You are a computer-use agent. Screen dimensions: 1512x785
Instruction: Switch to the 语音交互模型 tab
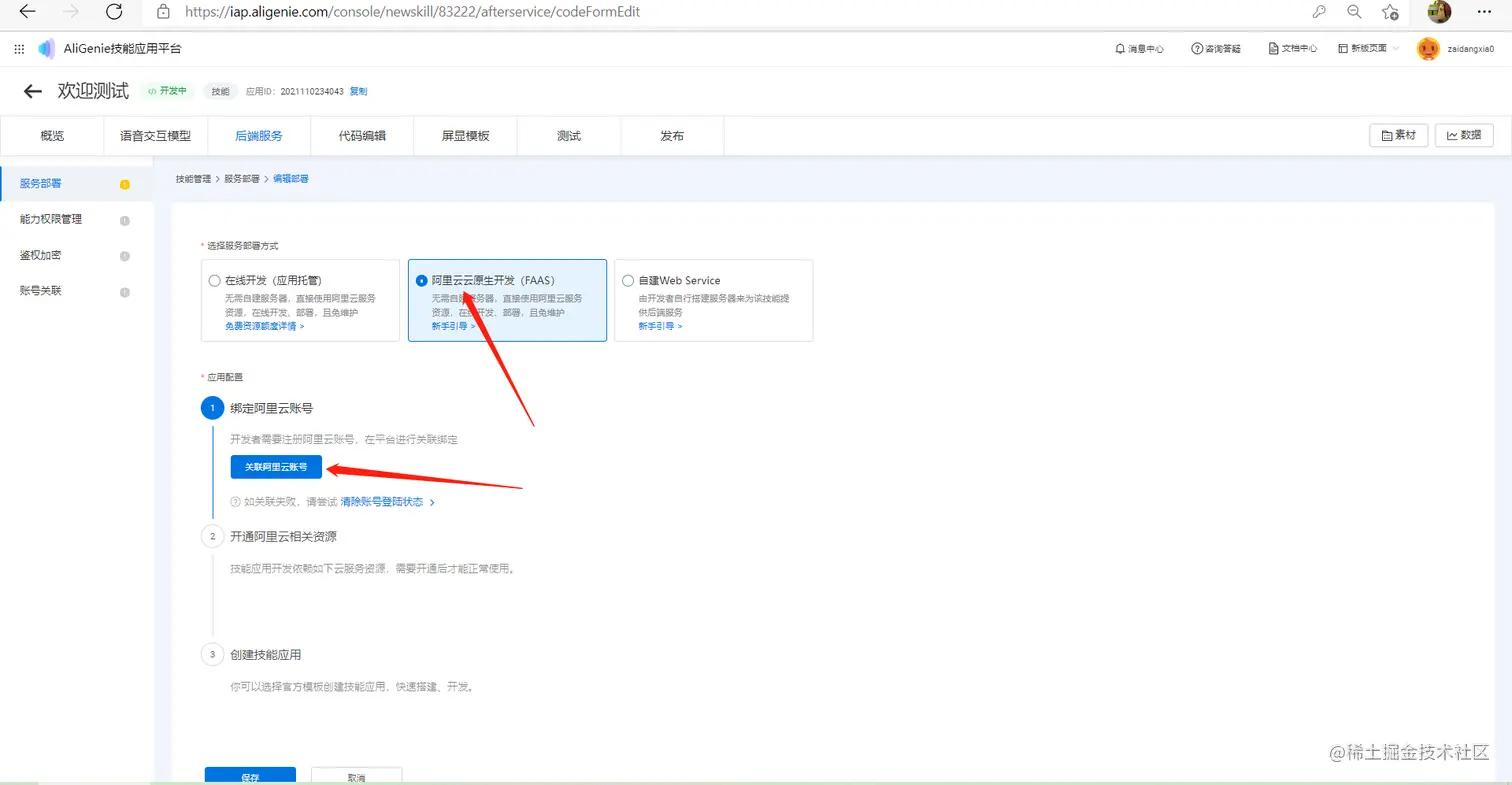155,136
